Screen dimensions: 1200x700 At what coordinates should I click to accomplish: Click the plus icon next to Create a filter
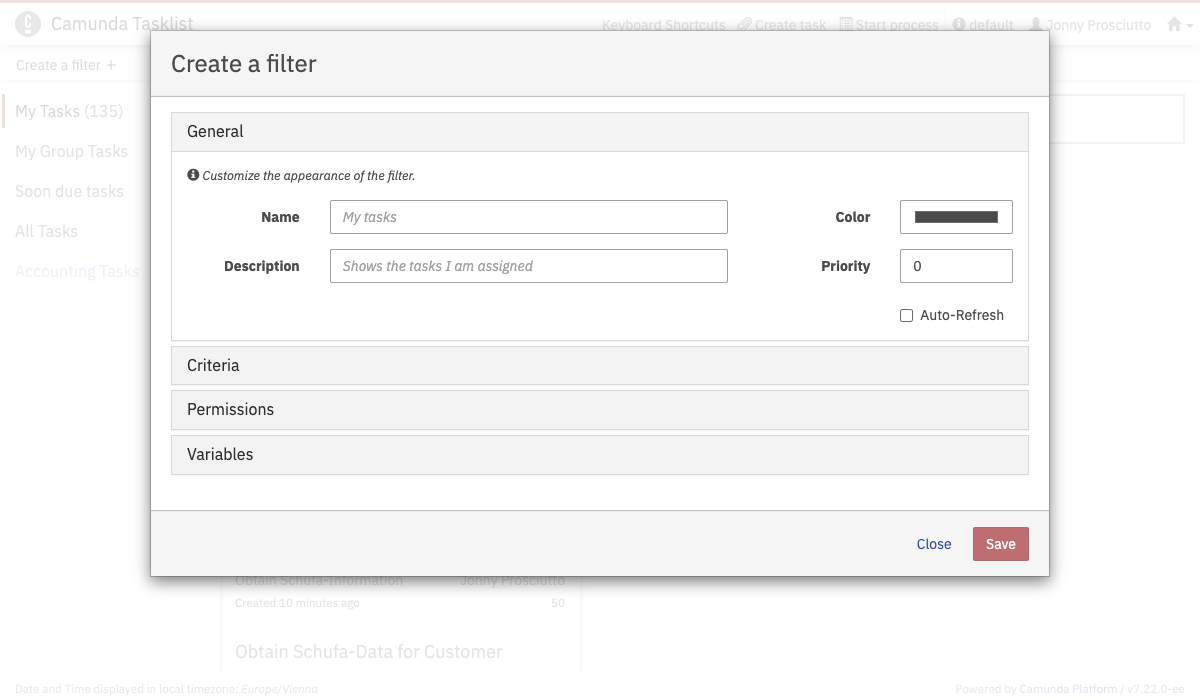coord(111,65)
